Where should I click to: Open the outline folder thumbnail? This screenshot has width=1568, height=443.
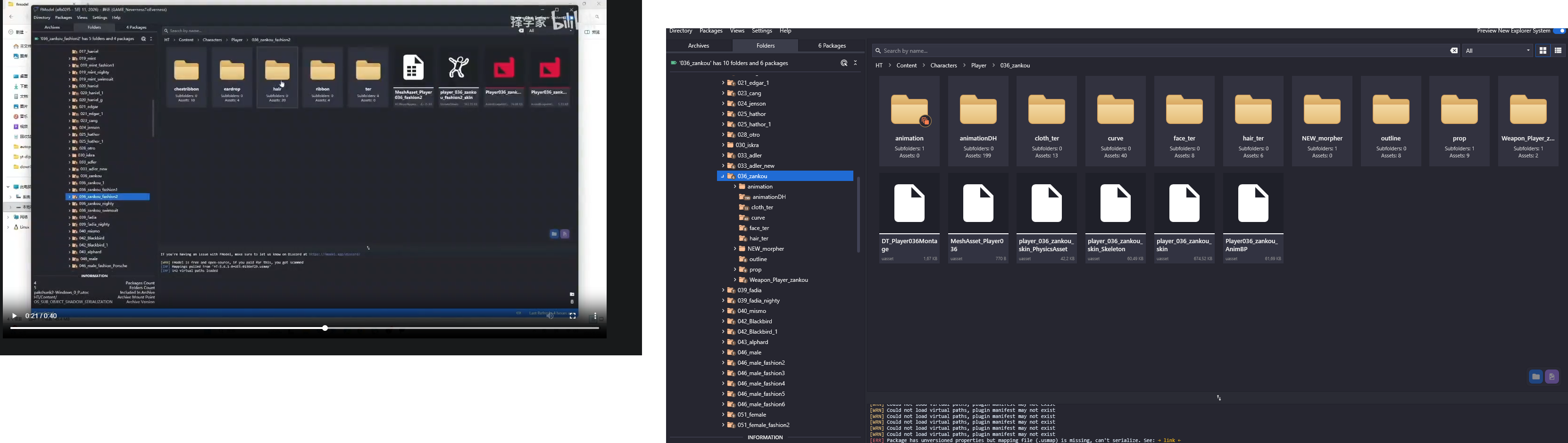coord(1391,121)
